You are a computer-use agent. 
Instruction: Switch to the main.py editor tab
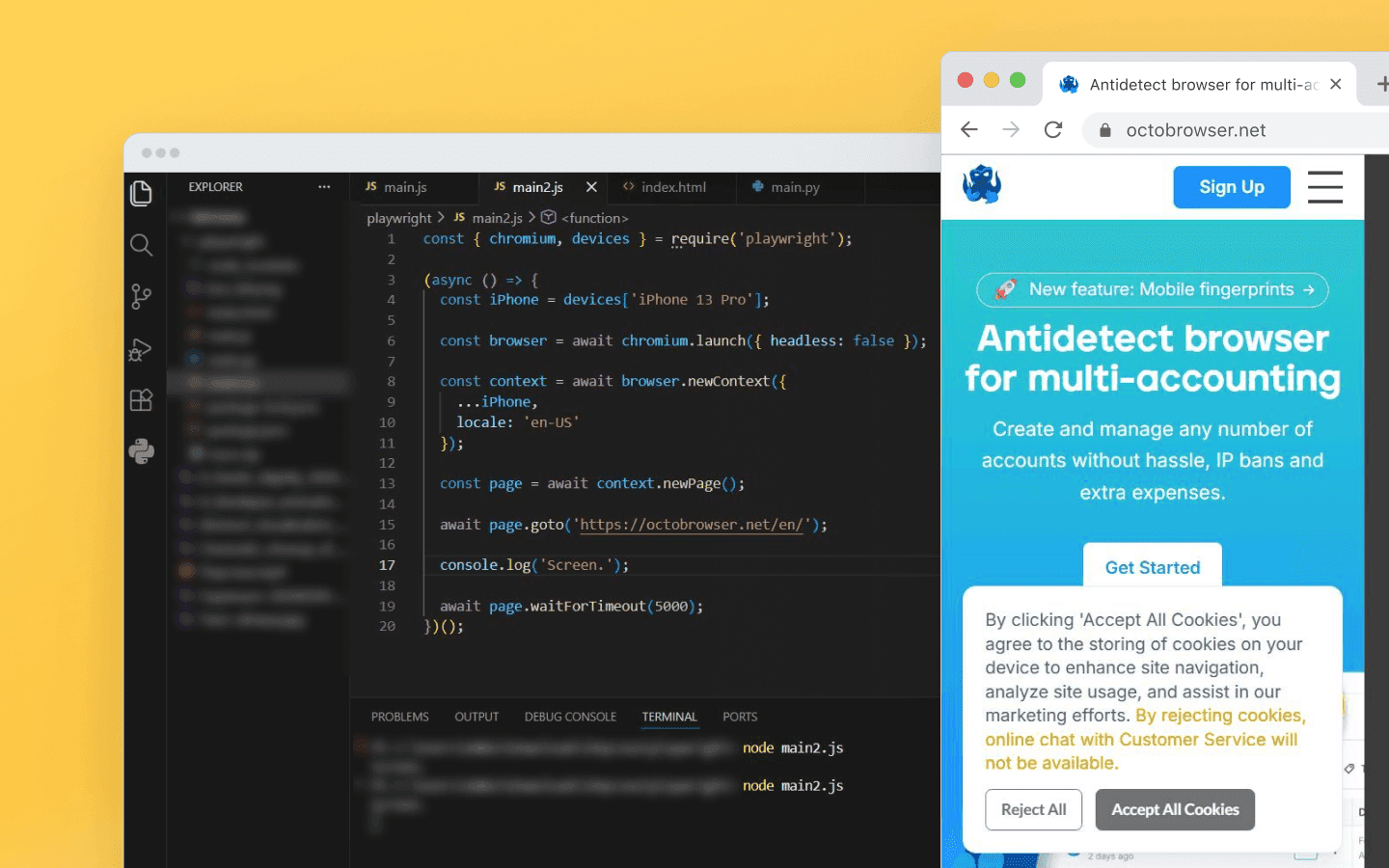795,187
